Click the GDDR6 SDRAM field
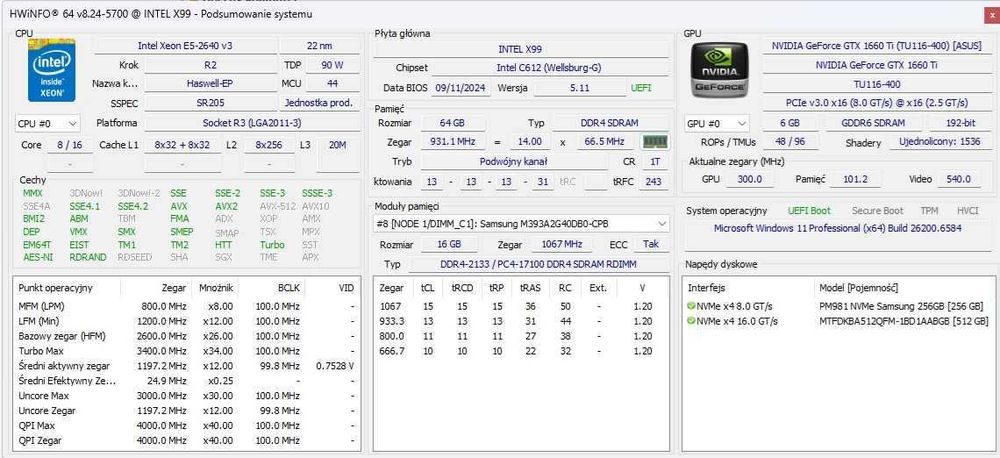This screenshot has height=458, width=1000. click(x=873, y=123)
